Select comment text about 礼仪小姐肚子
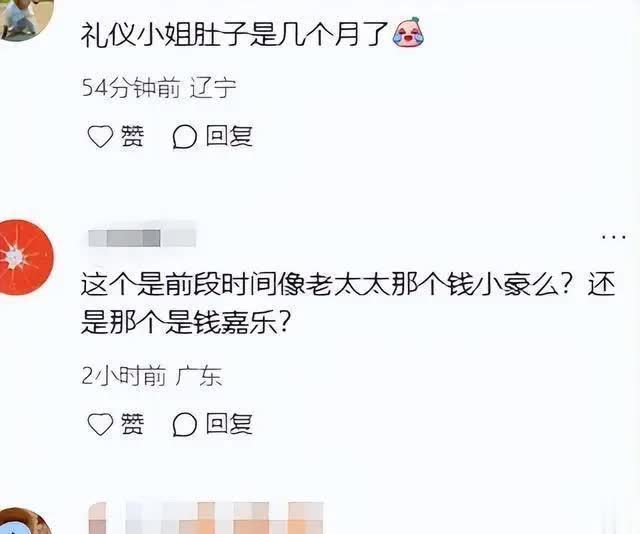 point(234,34)
